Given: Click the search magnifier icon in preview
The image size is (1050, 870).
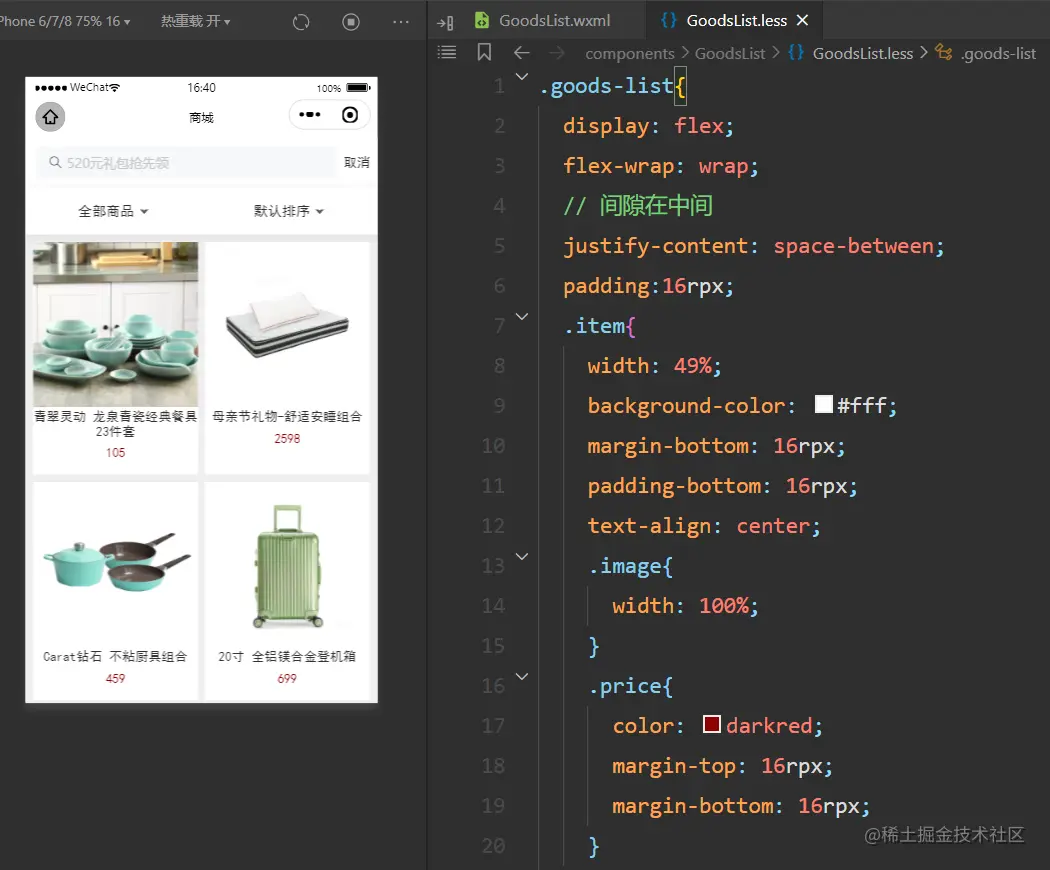Looking at the screenshot, I should tap(55, 162).
